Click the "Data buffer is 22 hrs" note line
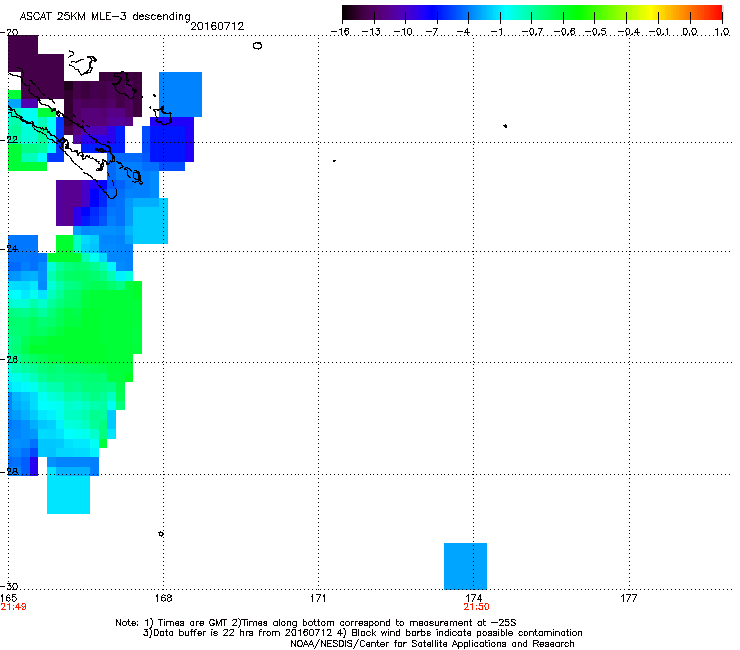The image size is (740, 650). point(362,633)
